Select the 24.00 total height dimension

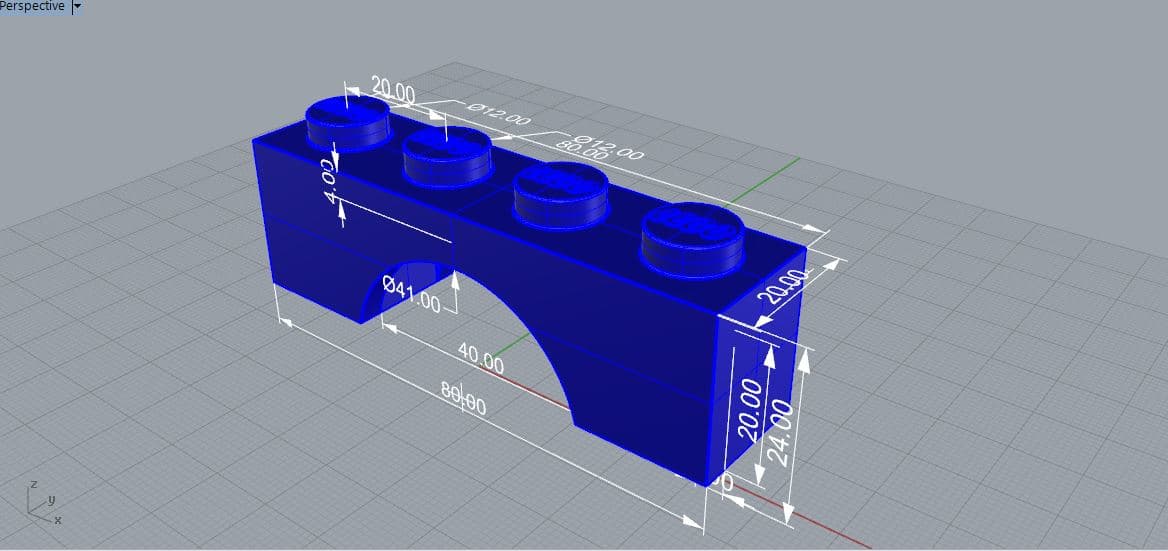click(780, 433)
